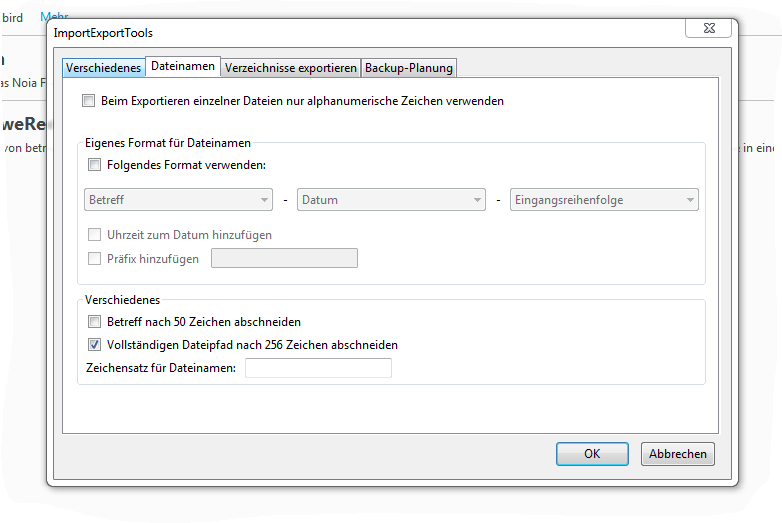Open the Eingangsreihenfolge dropdown
782x523 pixels.
[x=604, y=200]
